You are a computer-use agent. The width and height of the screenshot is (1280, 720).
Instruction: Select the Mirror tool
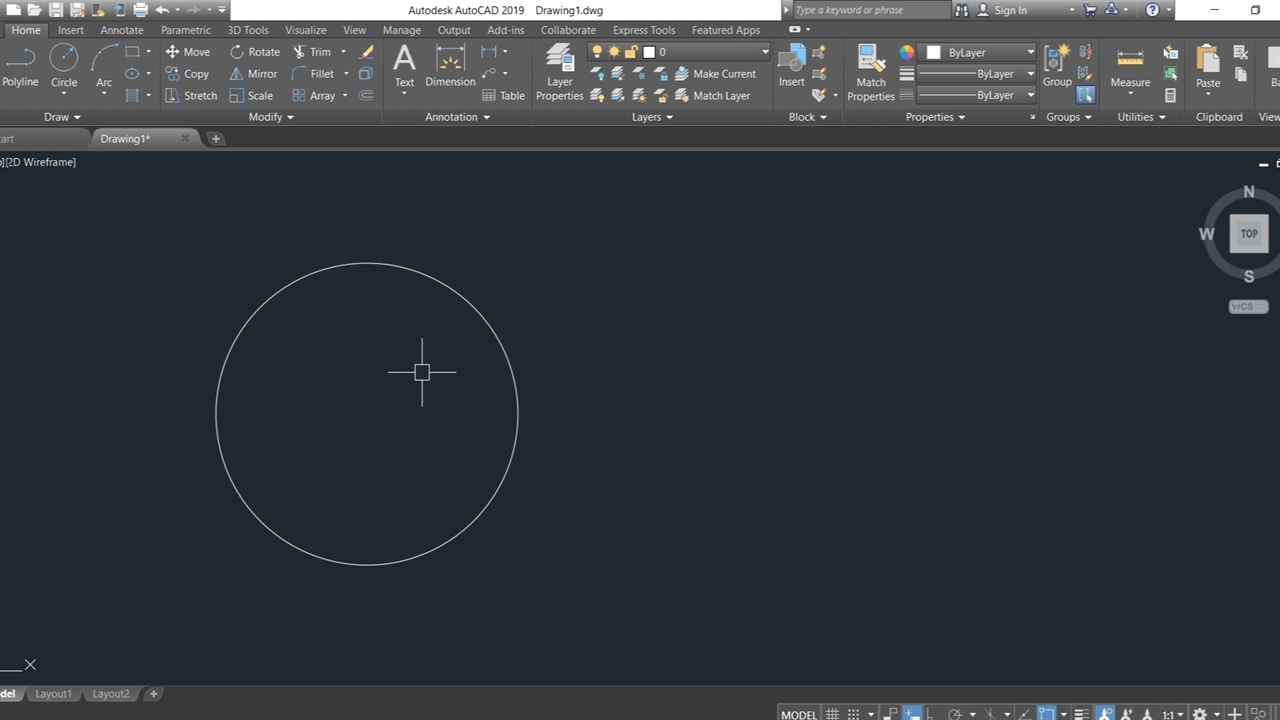point(253,74)
